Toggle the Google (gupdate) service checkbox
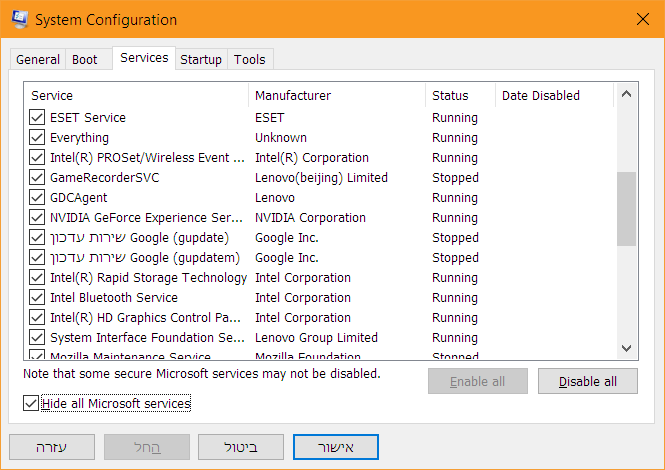The width and height of the screenshot is (665, 470). [37, 238]
